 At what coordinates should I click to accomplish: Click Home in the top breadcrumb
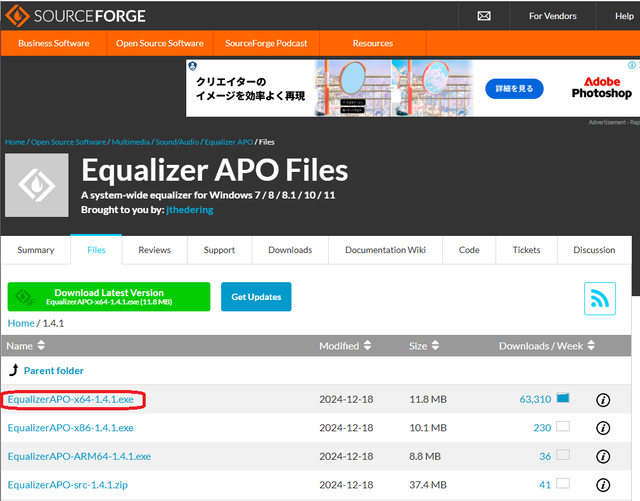click(x=15, y=142)
